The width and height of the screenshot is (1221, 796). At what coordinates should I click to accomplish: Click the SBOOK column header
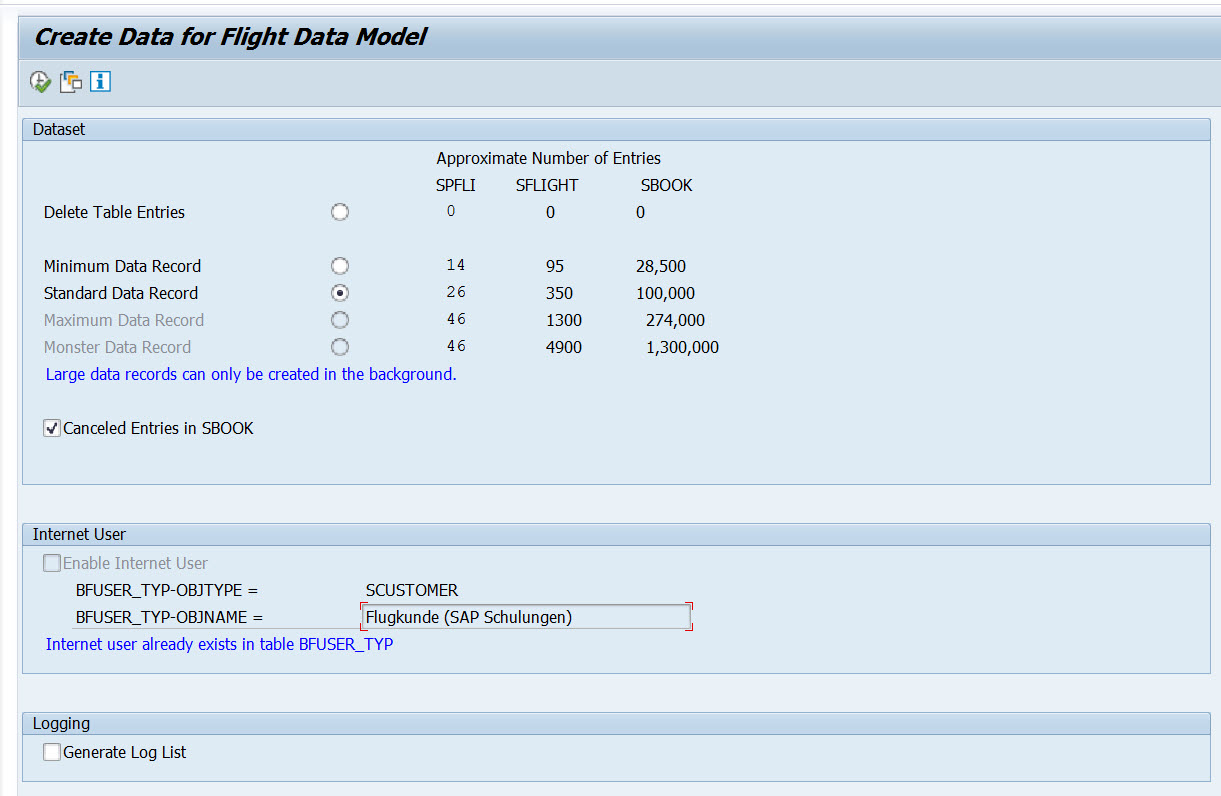(664, 185)
